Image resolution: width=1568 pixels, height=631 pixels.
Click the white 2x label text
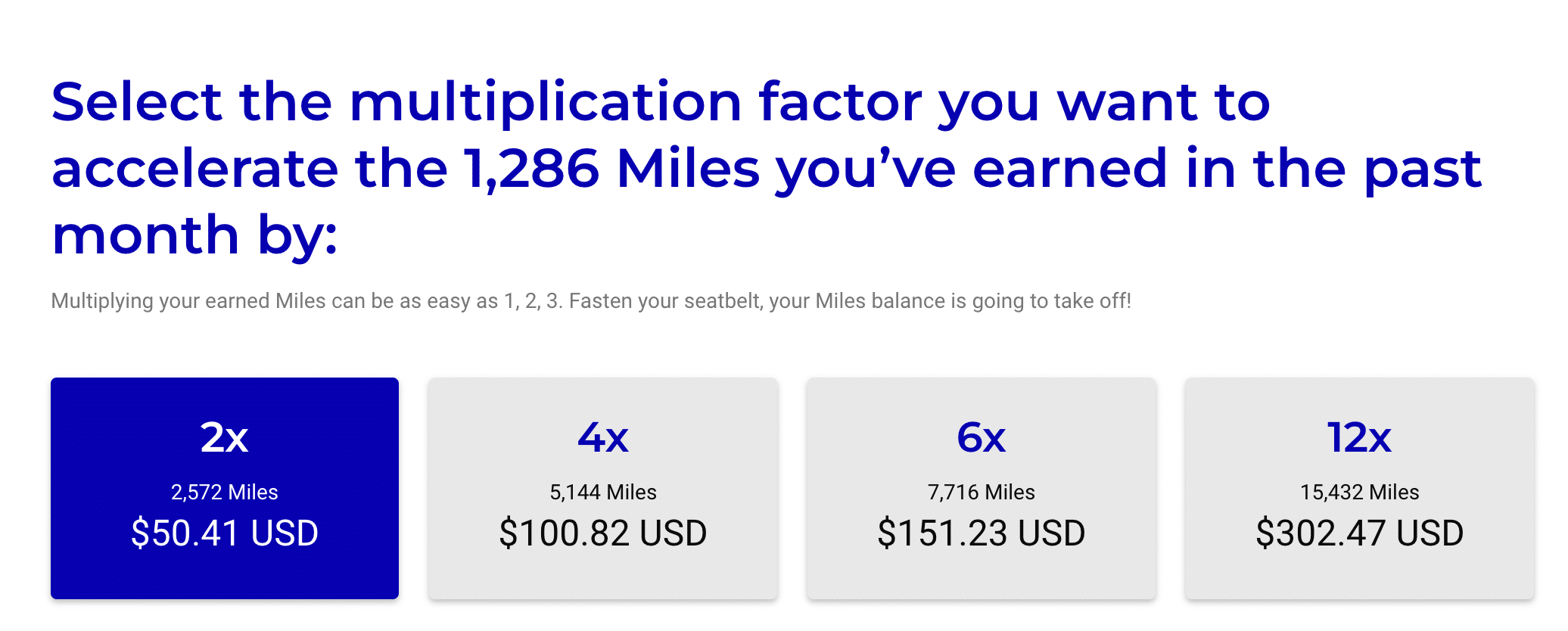[224, 437]
